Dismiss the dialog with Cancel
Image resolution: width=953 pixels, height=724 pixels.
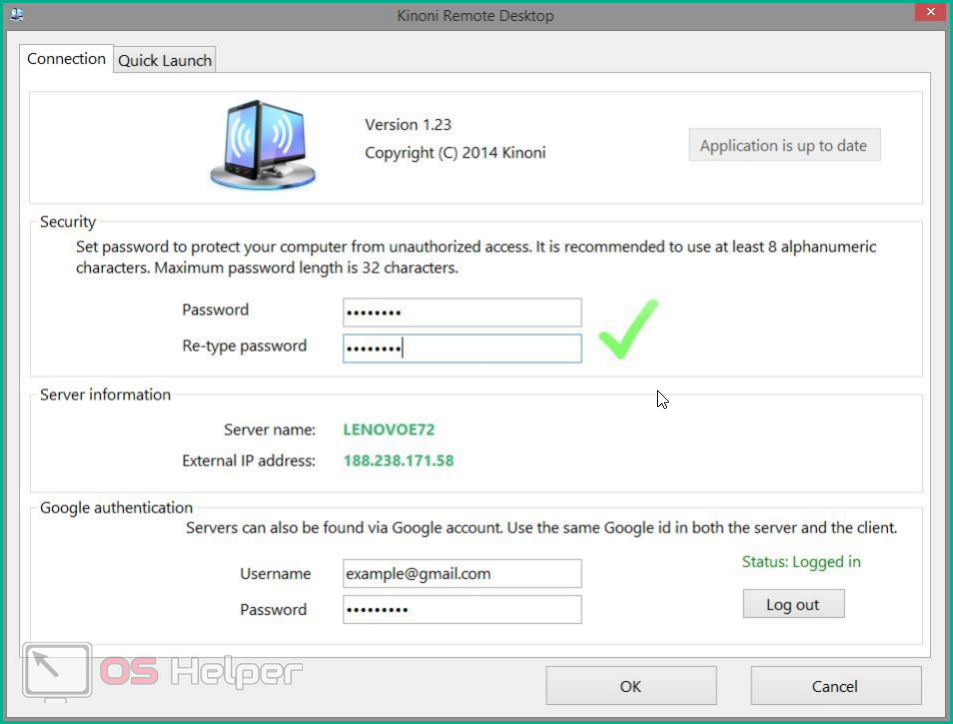coord(835,686)
